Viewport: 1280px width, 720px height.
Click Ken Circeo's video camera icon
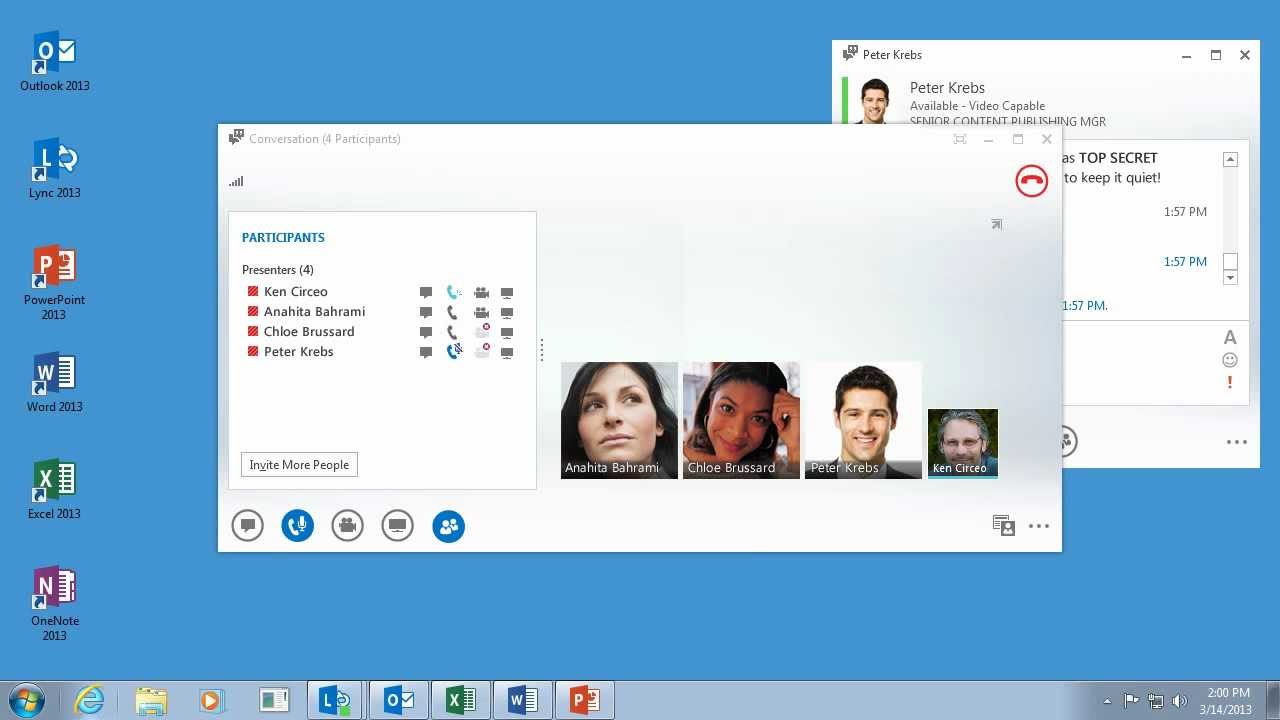[481, 293]
